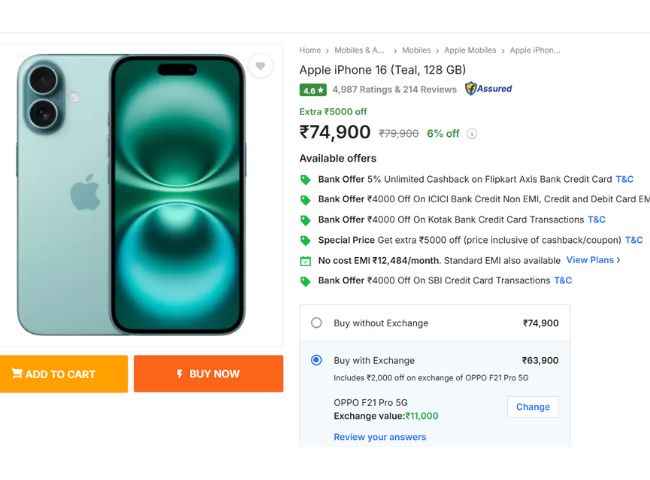Select Buy with Exchange radio button

pos(316,360)
